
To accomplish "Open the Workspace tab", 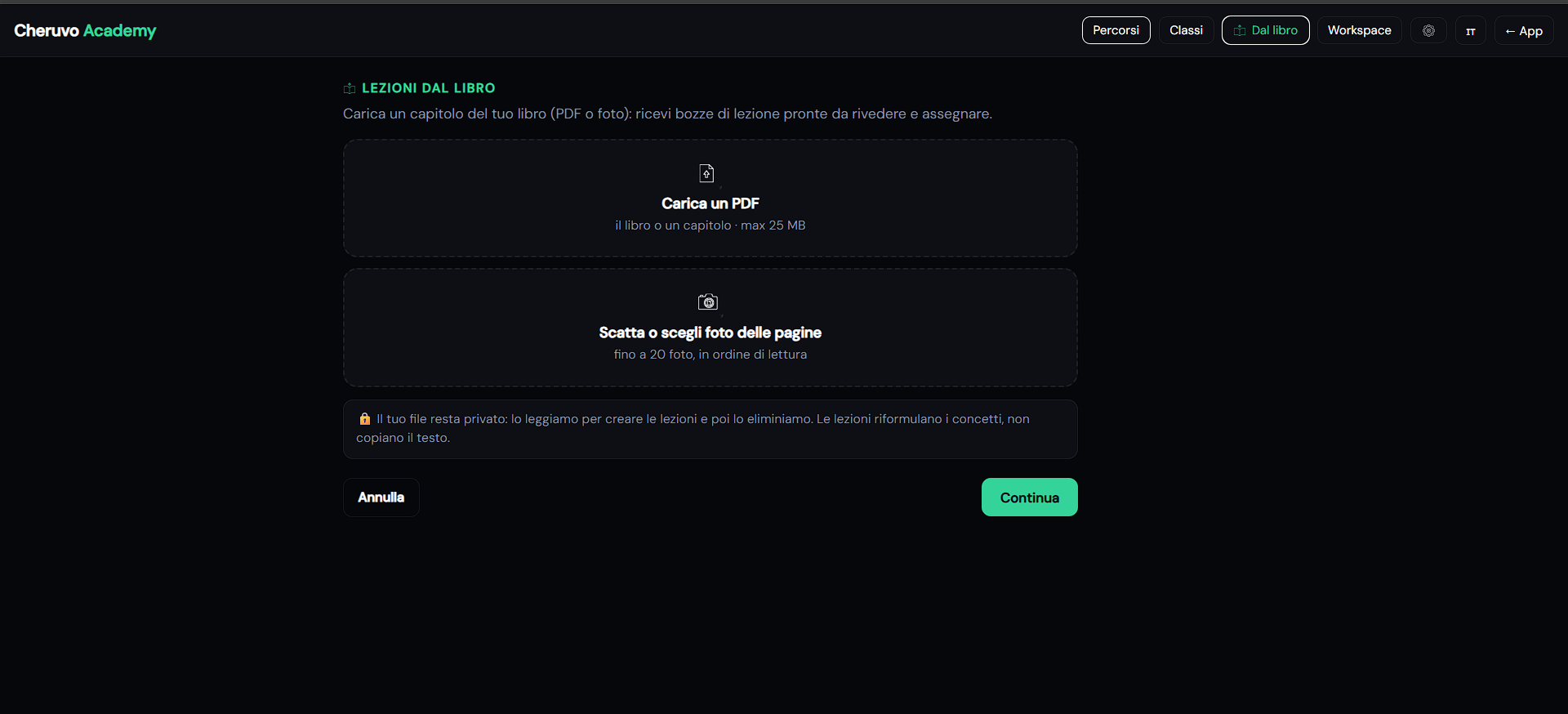I will click(1359, 30).
